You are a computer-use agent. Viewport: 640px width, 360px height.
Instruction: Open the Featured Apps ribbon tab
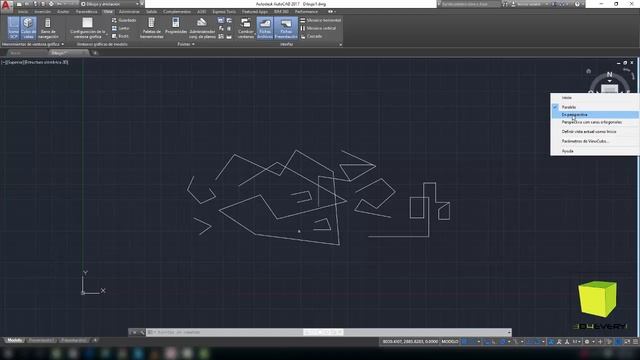[x=255, y=12]
